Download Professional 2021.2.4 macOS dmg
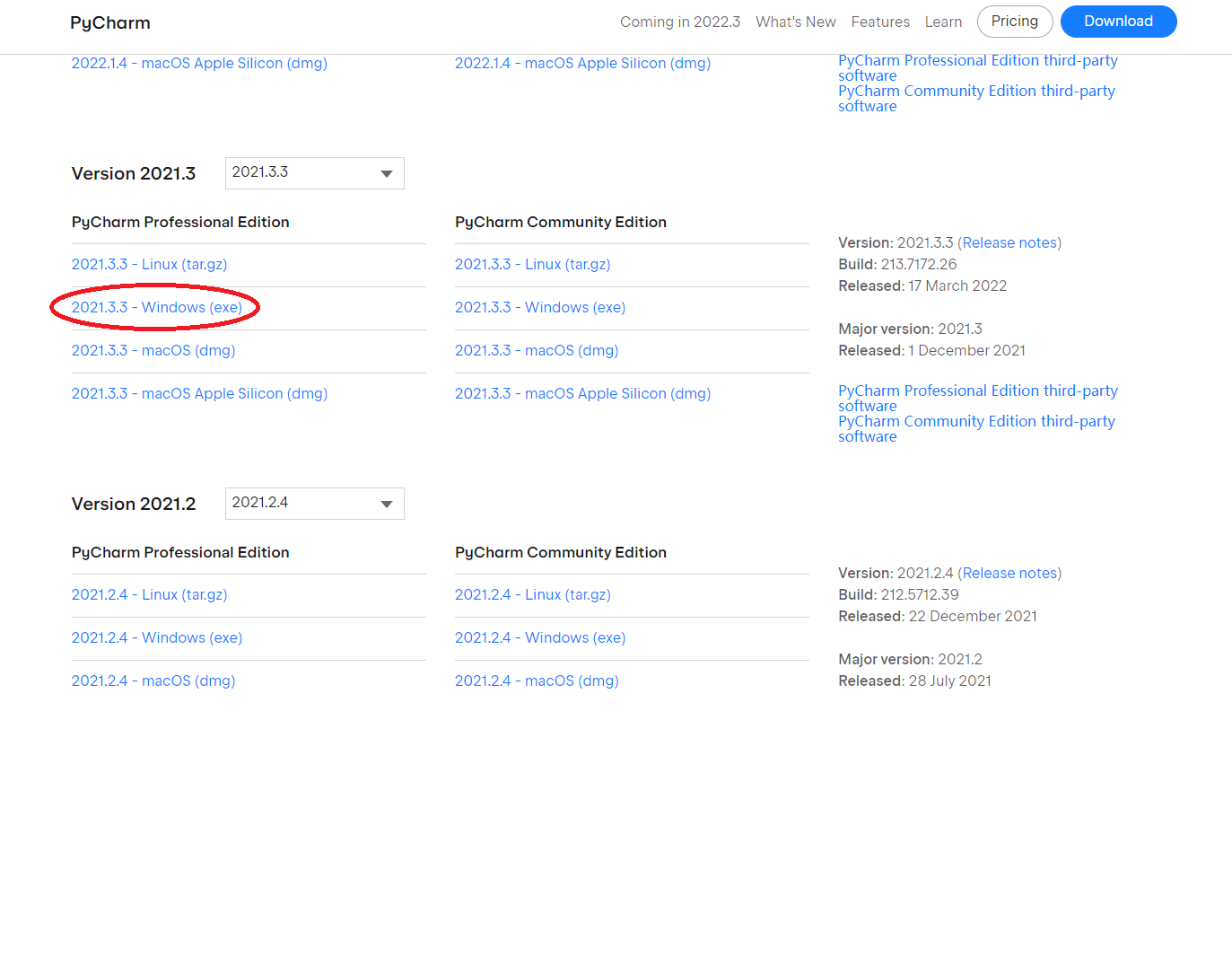This screenshot has height=957, width=1232. pyautogui.click(x=153, y=680)
